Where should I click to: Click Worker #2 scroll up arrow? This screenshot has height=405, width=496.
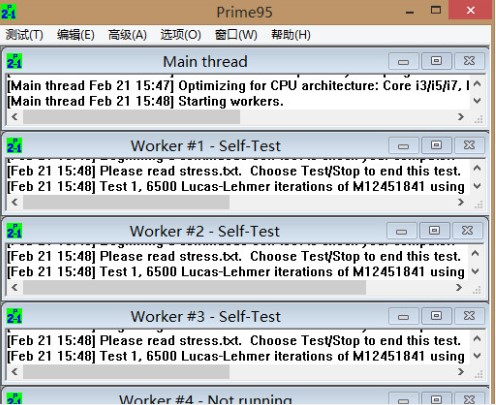click(476, 254)
